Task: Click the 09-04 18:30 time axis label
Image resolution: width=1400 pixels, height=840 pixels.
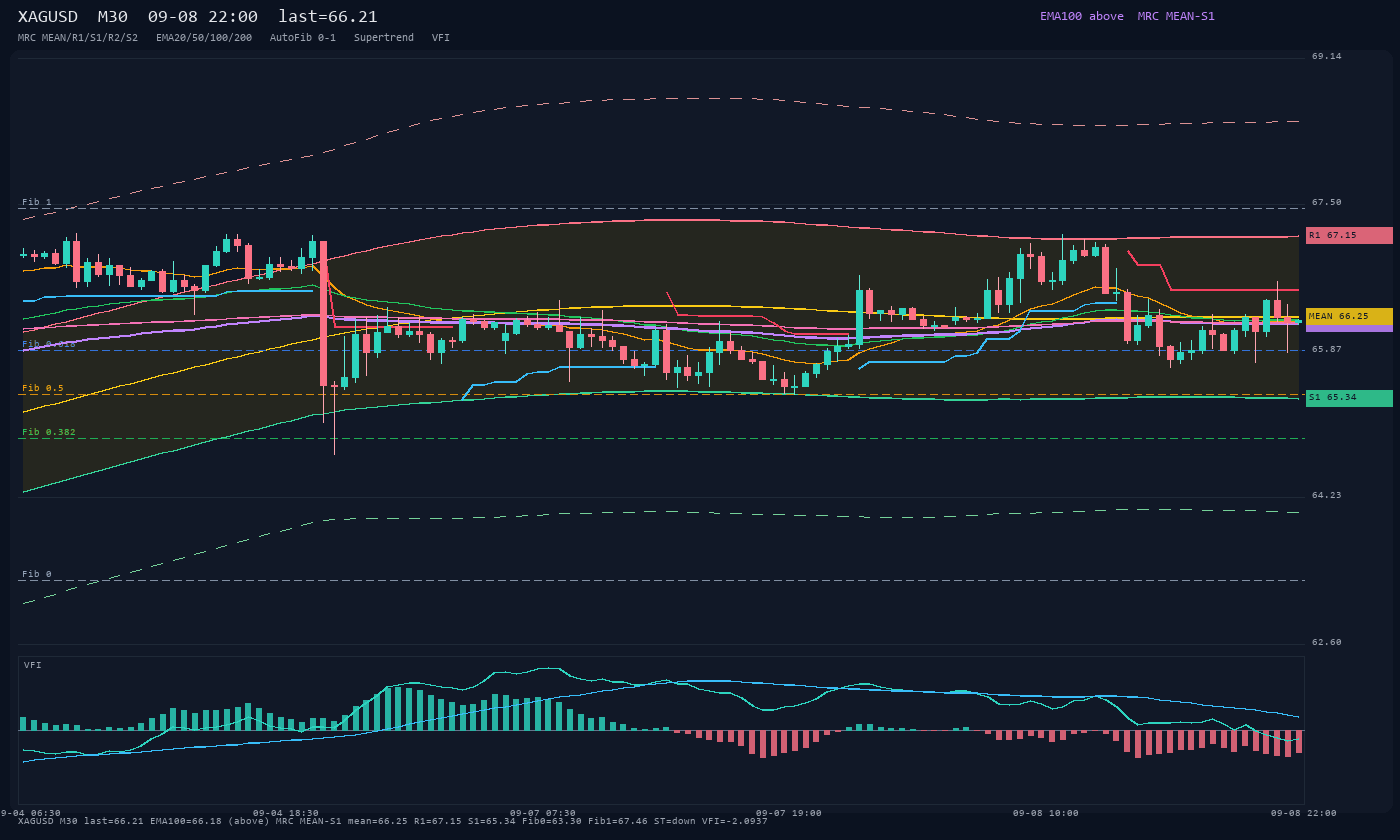Action: coord(286,813)
